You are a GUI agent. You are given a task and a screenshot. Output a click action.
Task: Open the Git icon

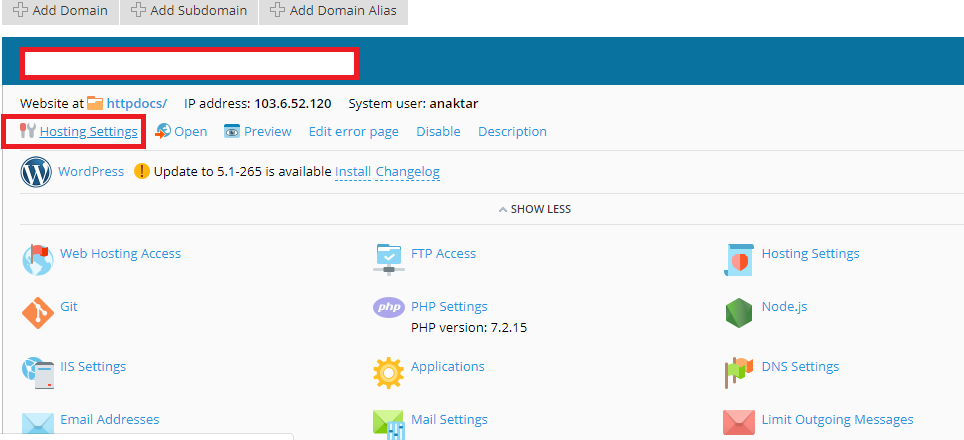tap(37, 313)
